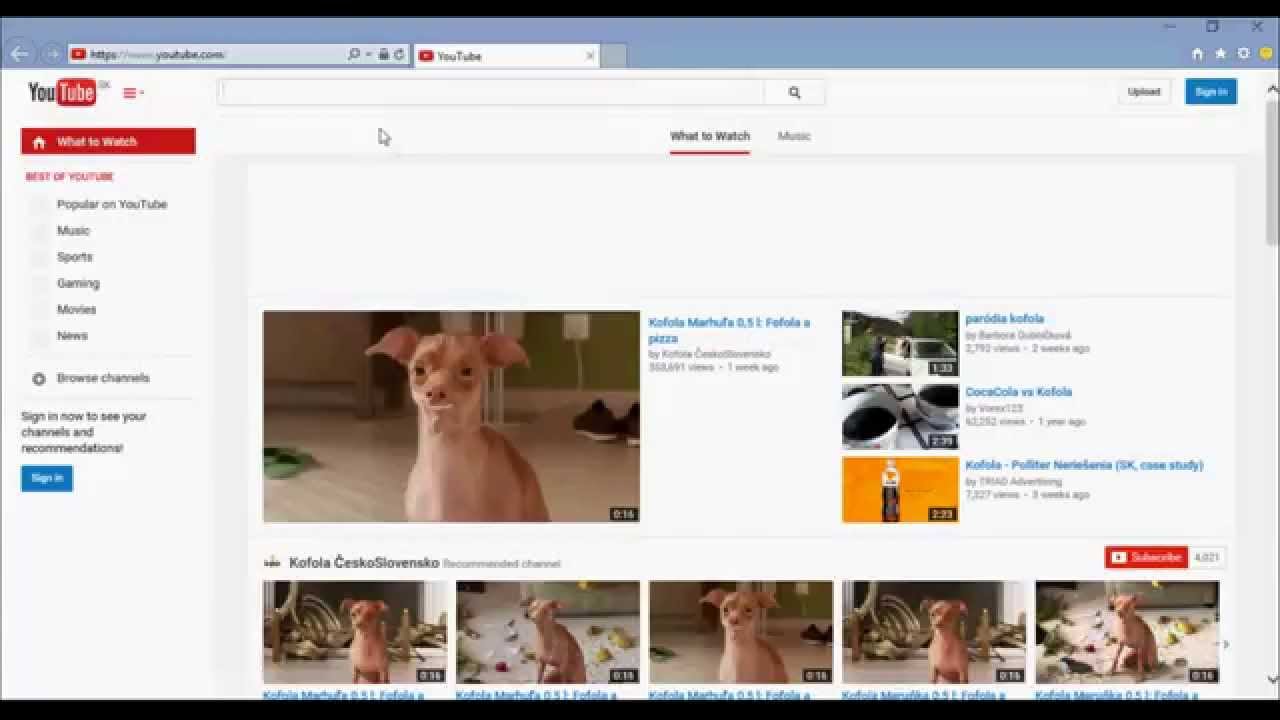Viewport: 1280px width, 720px height.
Task: Click the Upload button
Action: point(1144,91)
